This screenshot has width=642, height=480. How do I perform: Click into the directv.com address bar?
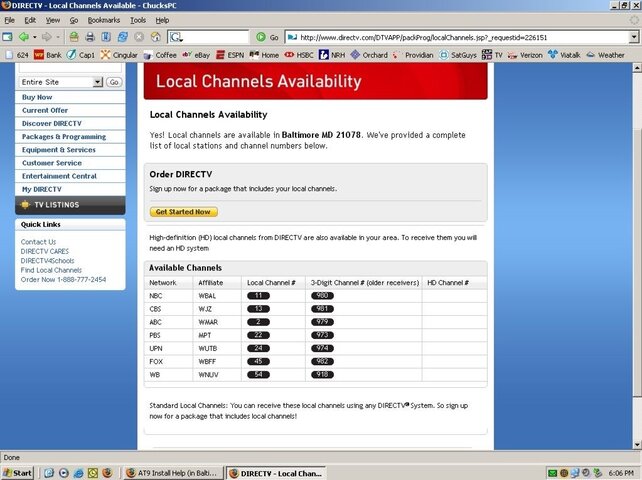point(457,37)
